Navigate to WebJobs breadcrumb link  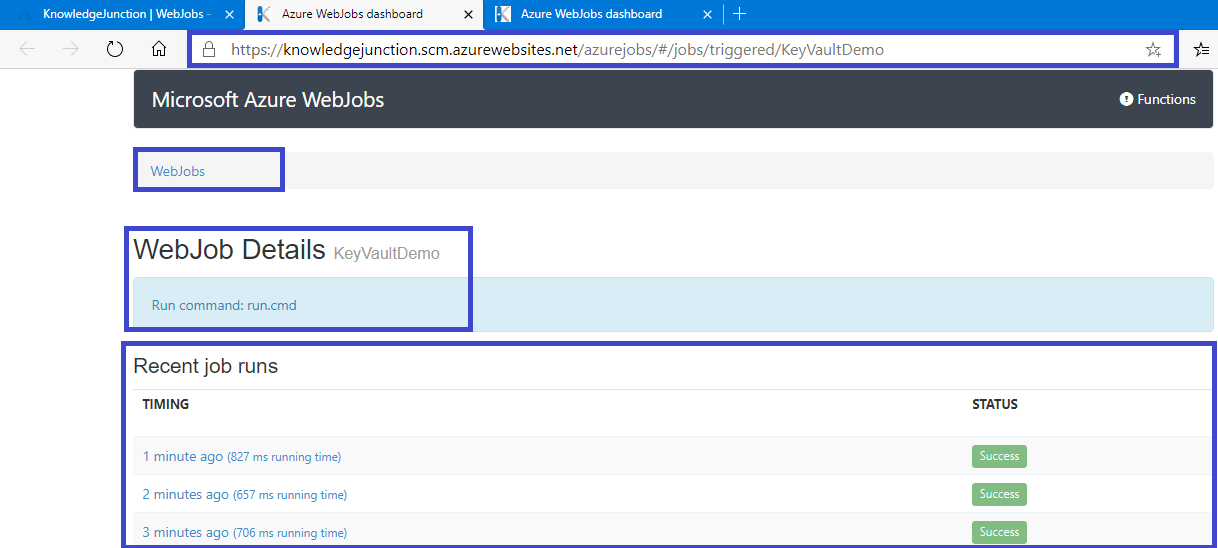click(x=178, y=171)
